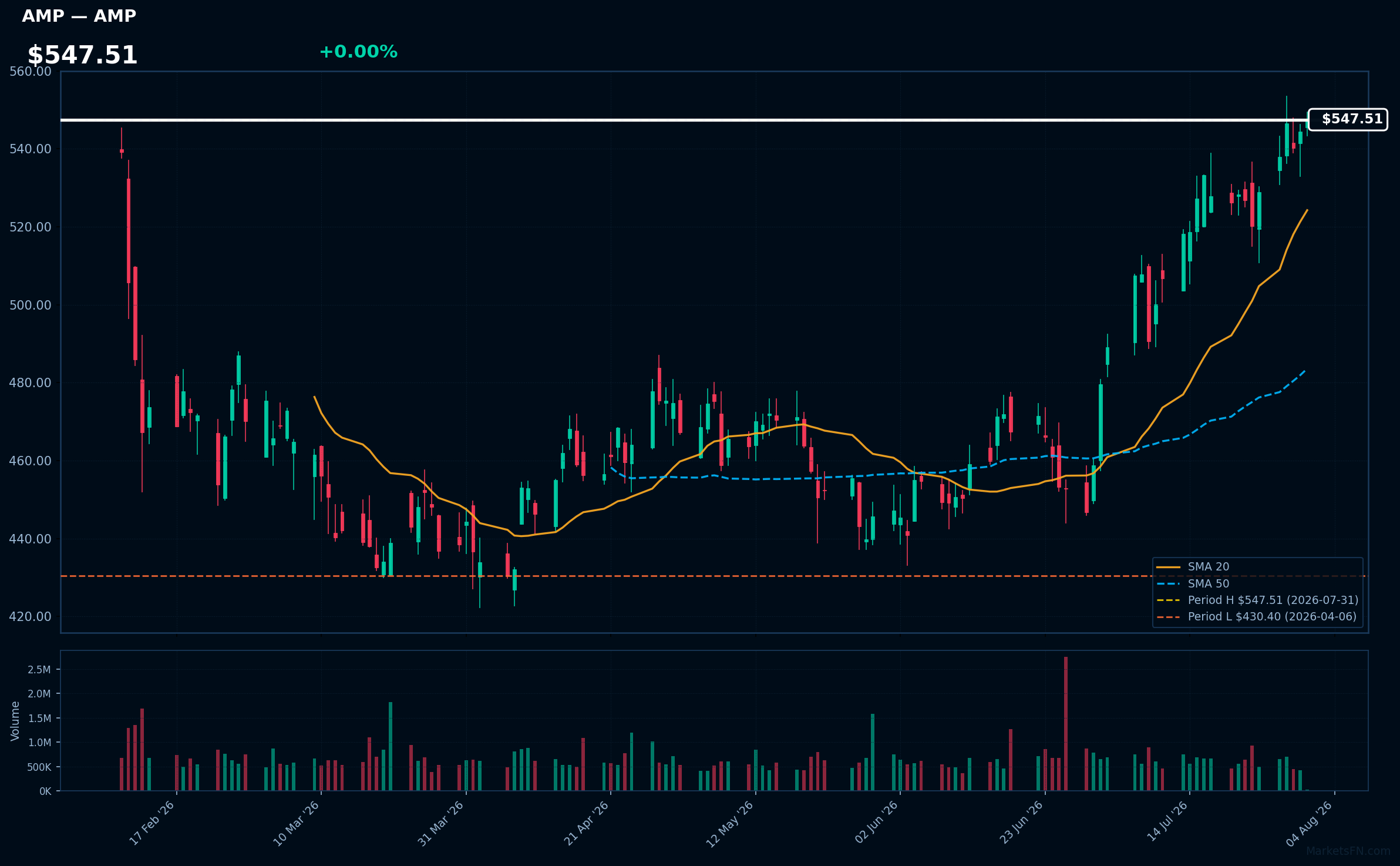This screenshot has width=1400, height=866.
Task: Click the 04 Aug '26 date label
Action: click(x=1310, y=824)
